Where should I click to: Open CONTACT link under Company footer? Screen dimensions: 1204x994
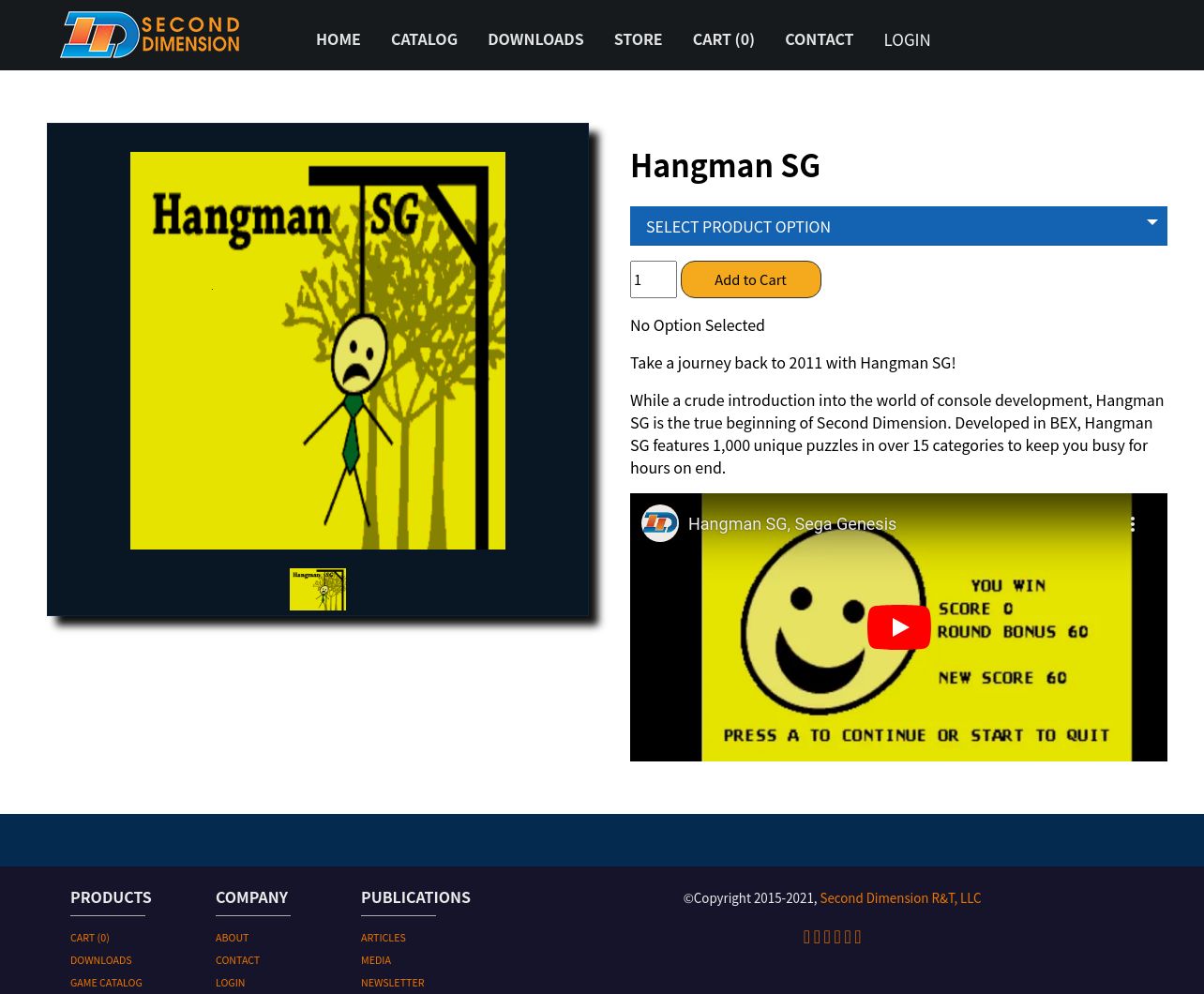238,960
